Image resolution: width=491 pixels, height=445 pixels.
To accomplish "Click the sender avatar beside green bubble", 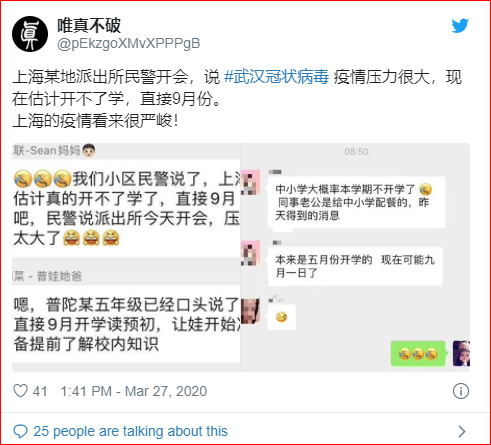I will coord(461,354).
